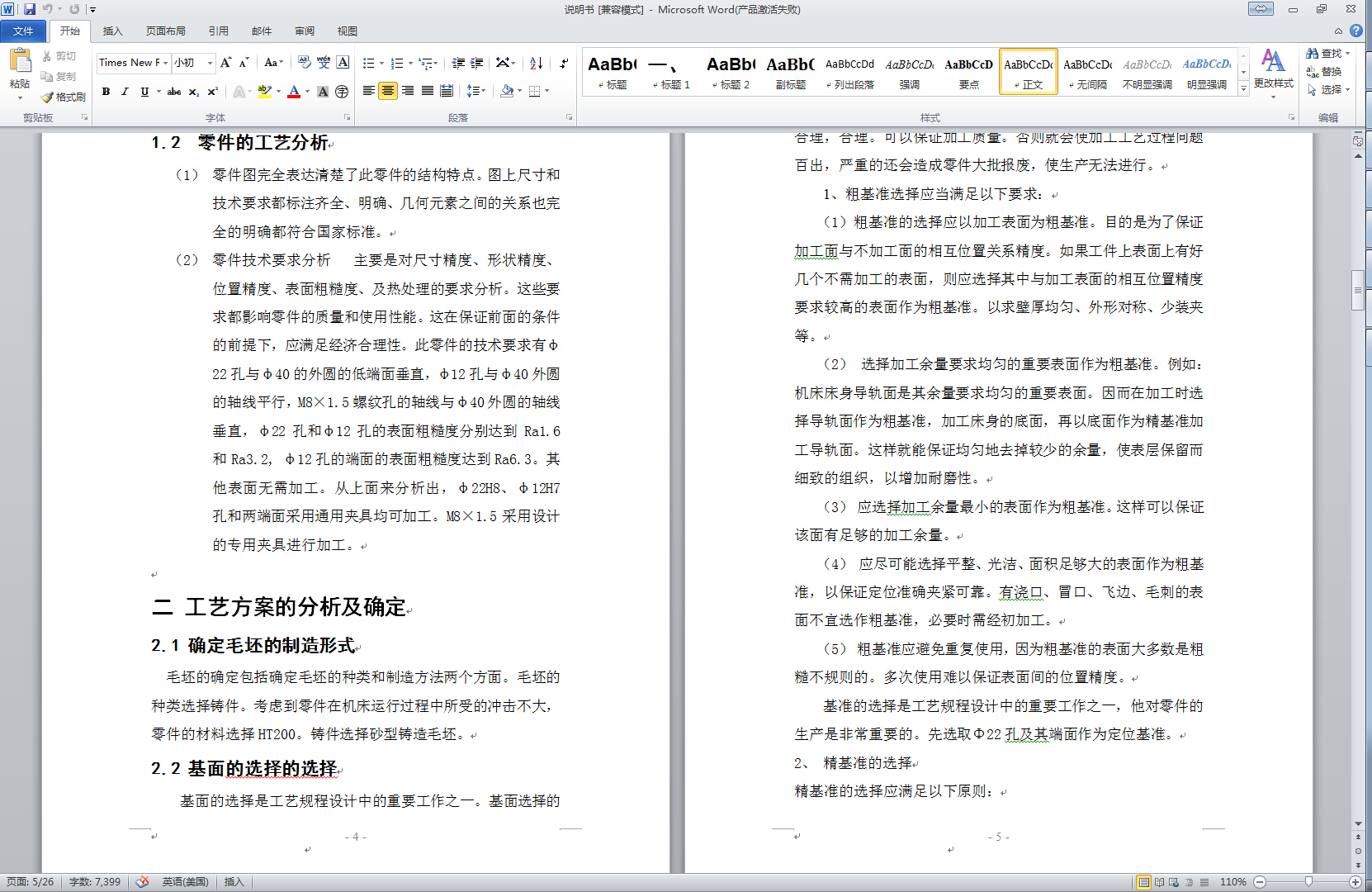Expand the Styles gallery More arrow
Screen dimensions: 1372x892
(1243, 88)
